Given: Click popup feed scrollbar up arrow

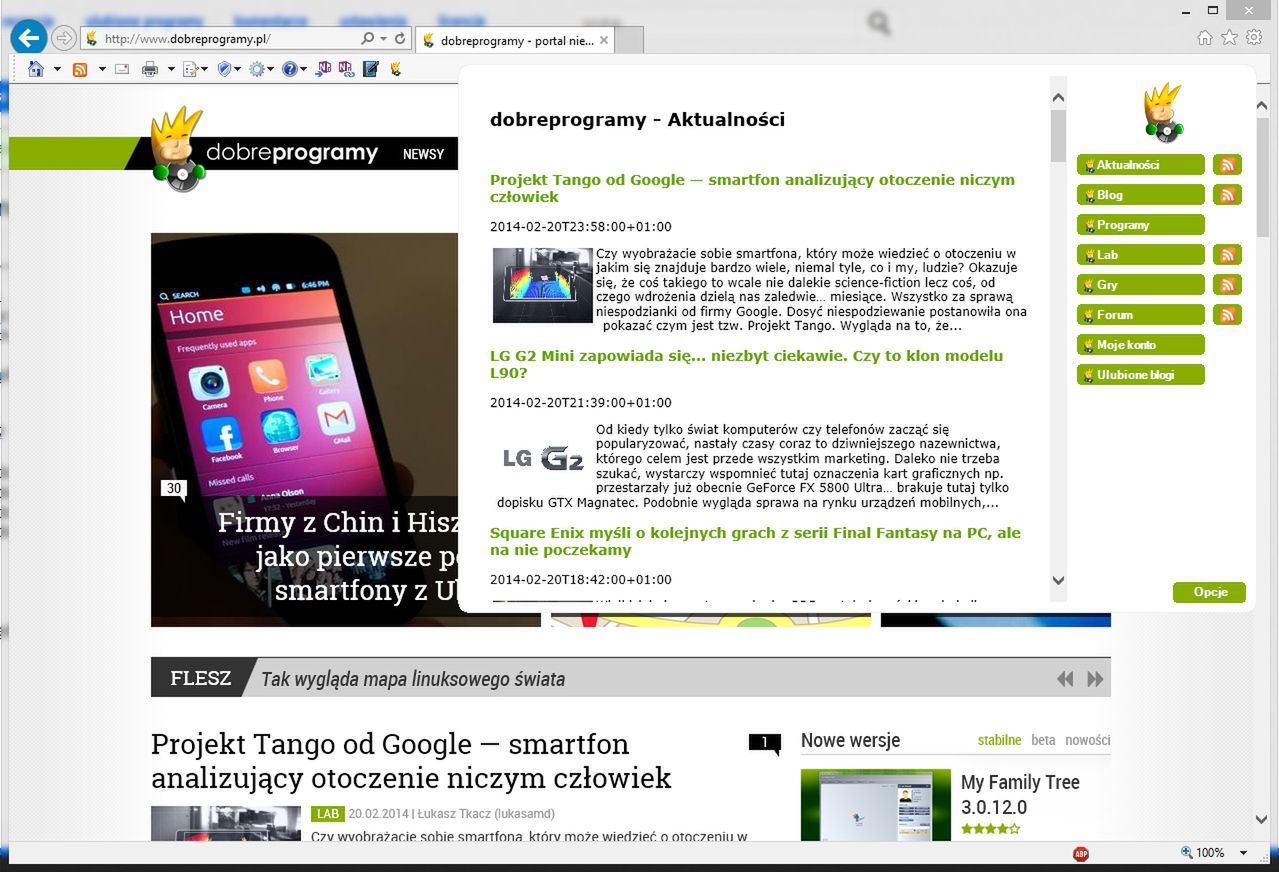Looking at the screenshot, I should click(1059, 97).
